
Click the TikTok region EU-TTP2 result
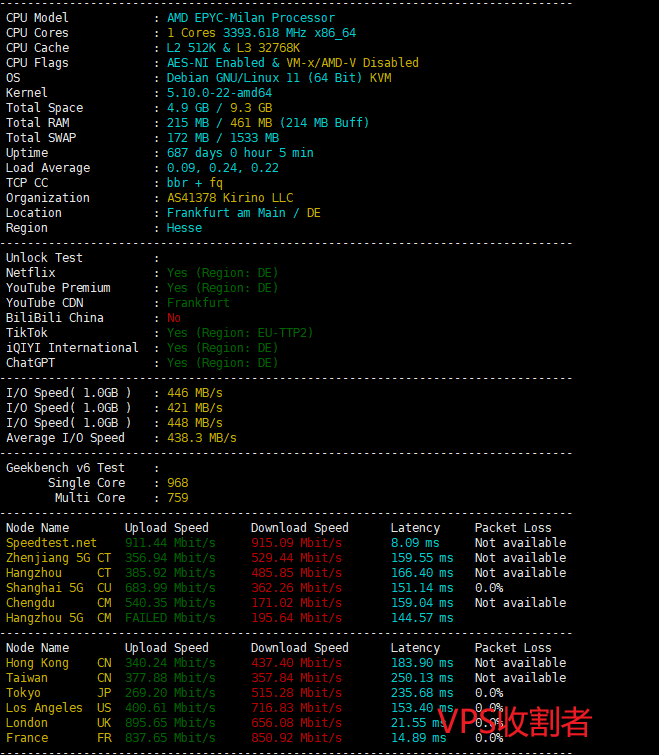pos(240,333)
